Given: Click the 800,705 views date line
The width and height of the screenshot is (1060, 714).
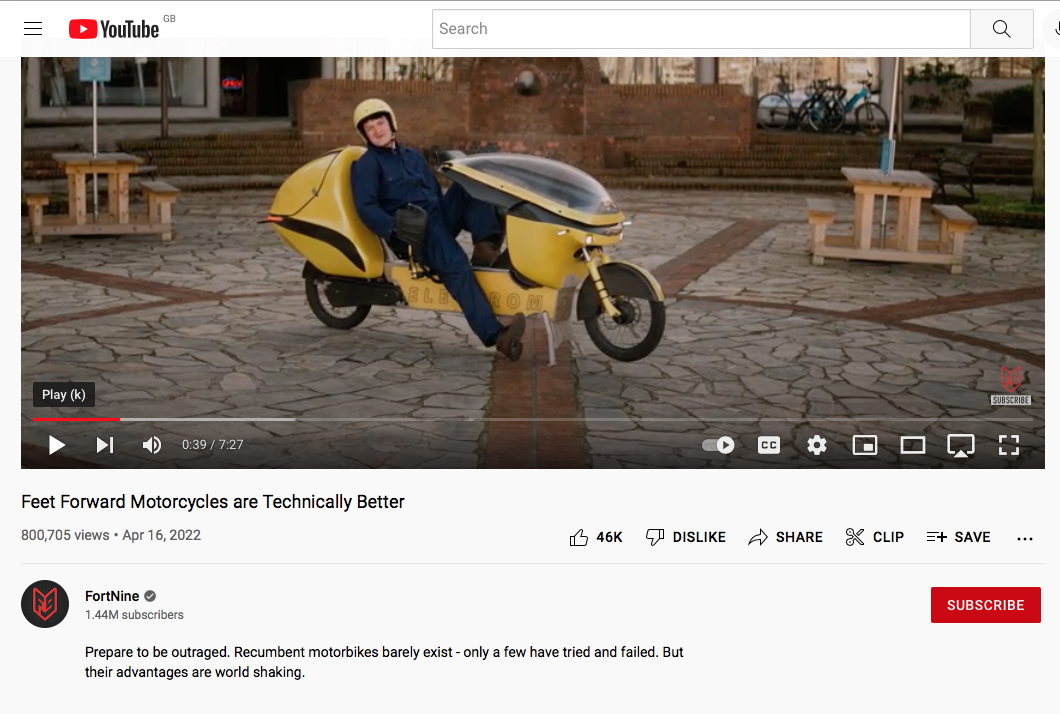Looking at the screenshot, I should tap(111, 535).
